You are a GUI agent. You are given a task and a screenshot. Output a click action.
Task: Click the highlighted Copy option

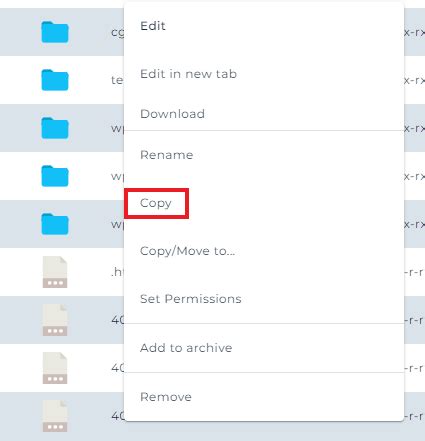pos(156,203)
